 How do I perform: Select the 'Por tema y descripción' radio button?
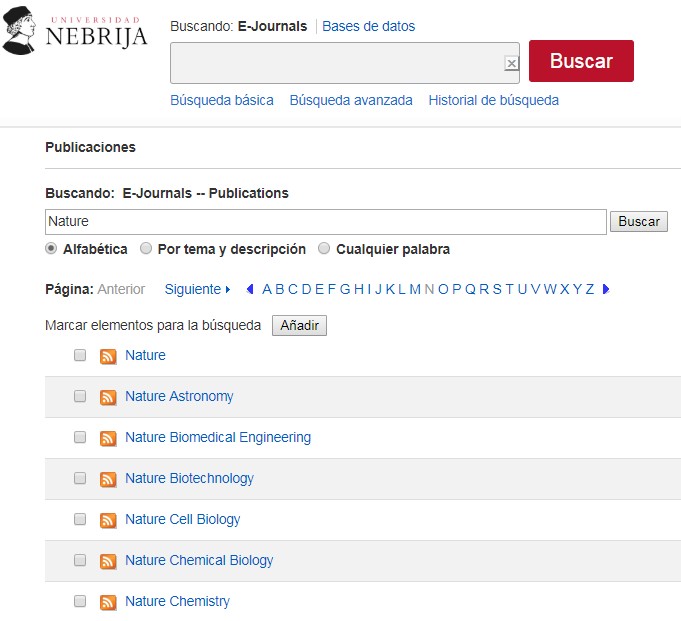146,249
